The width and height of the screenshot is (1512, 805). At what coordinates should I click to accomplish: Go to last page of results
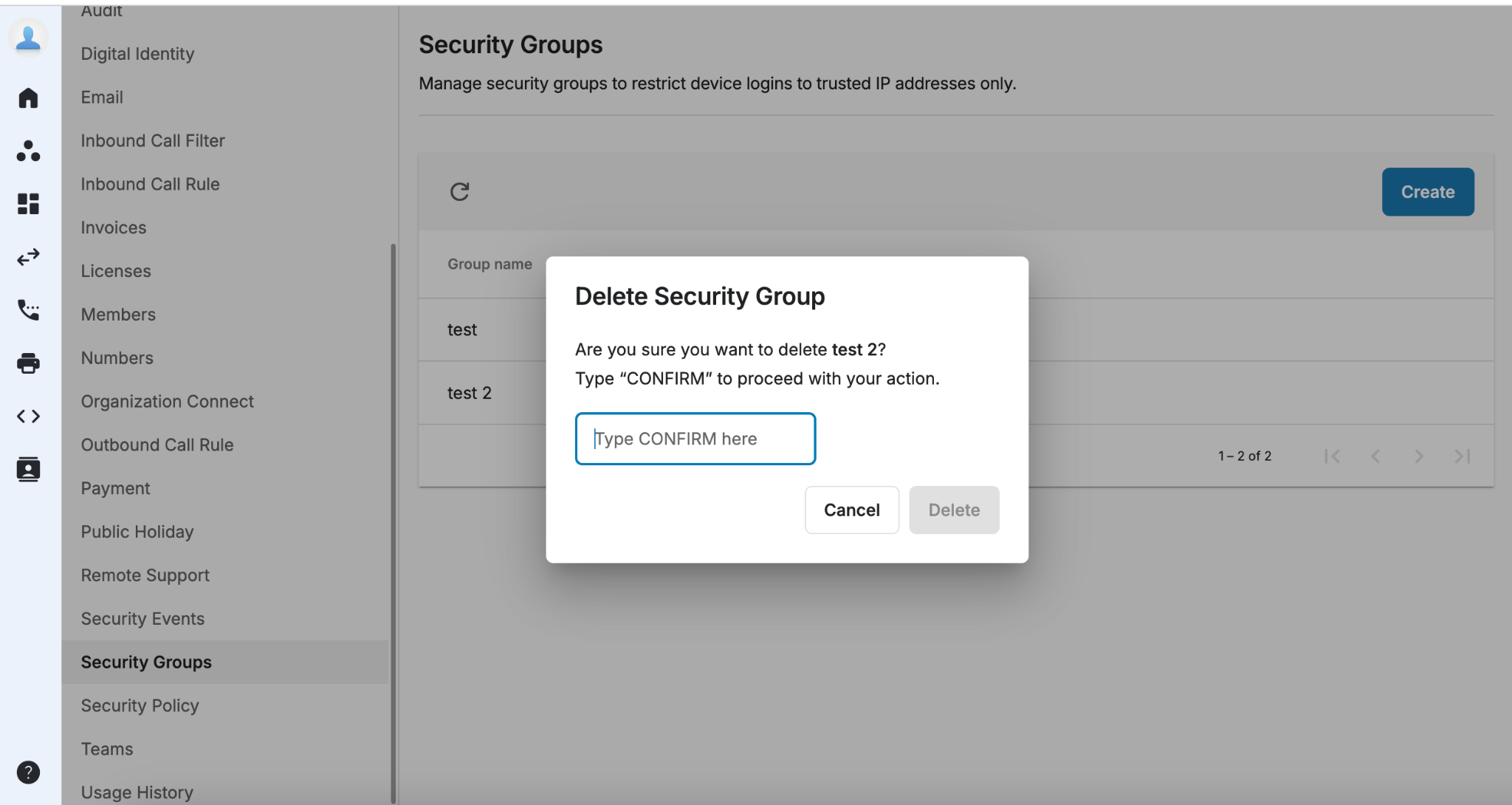click(1463, 456)
